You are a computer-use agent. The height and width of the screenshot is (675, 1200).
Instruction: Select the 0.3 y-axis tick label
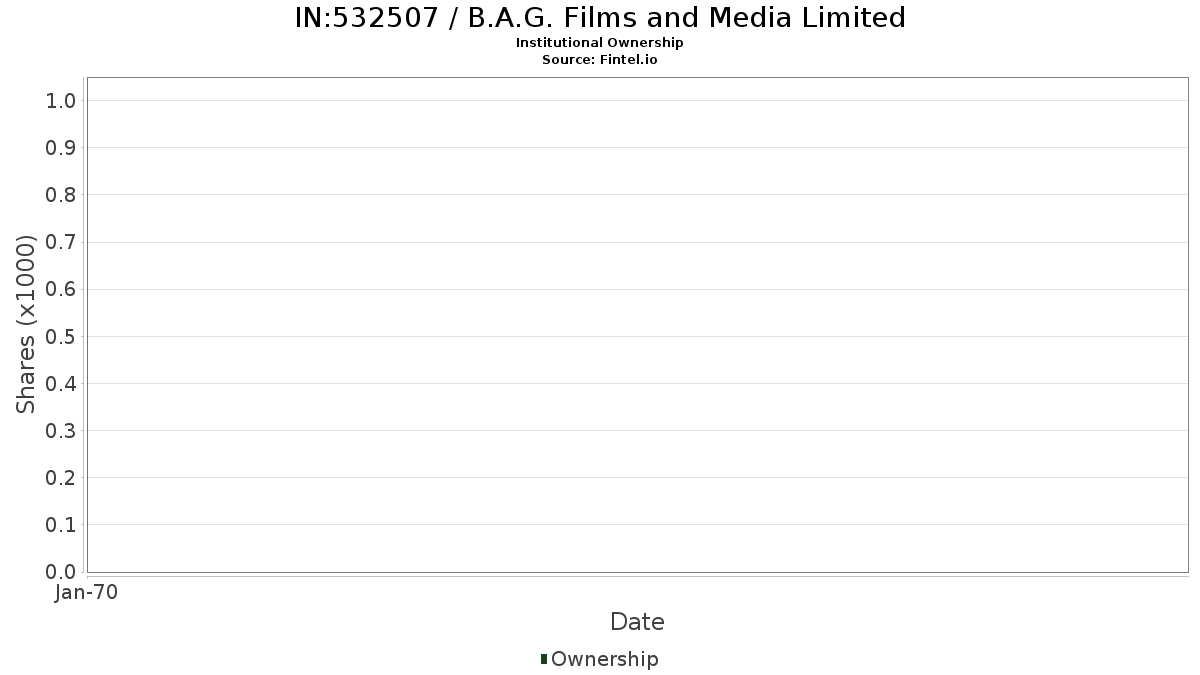click(61, 431)
